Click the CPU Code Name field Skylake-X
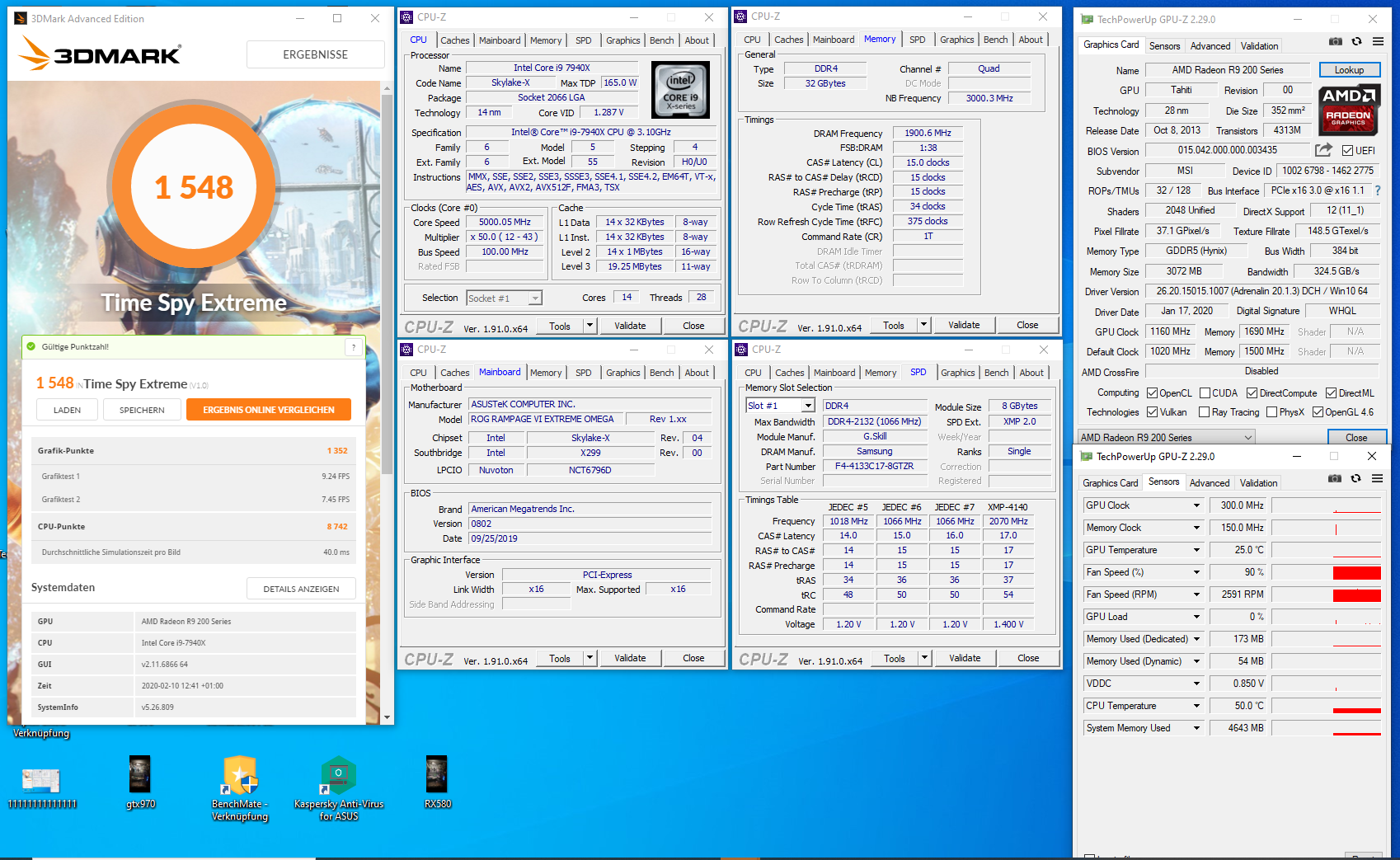The image size is (1400, 860). tap(510, 82)
